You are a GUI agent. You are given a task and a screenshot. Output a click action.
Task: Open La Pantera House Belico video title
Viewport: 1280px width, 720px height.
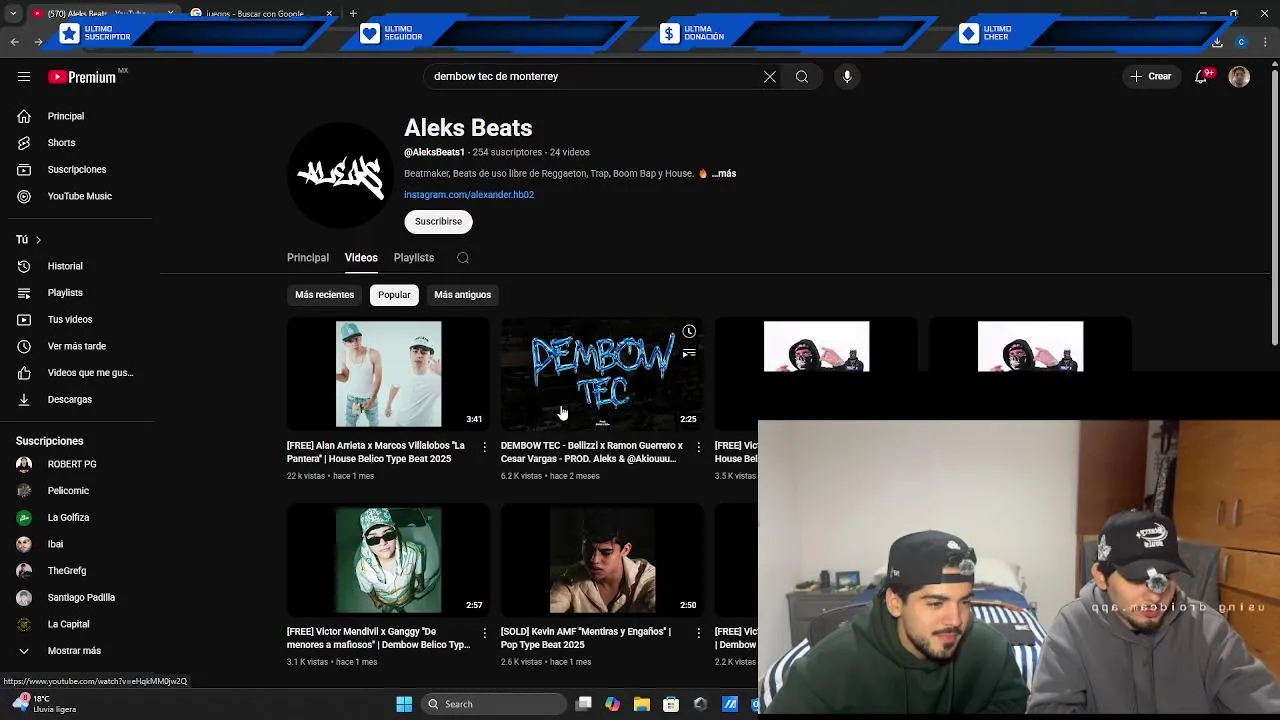pyautogui.click(x=376, y=452)
